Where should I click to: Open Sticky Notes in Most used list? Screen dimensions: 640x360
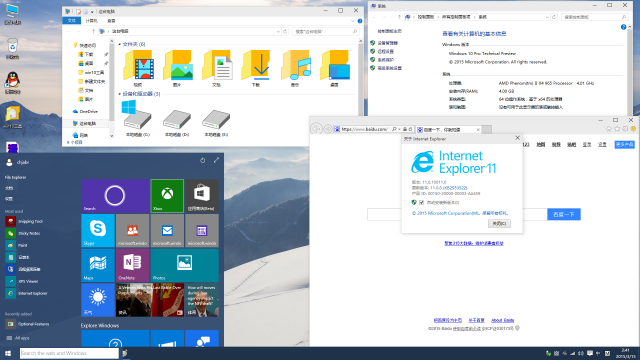pos(24,233)
